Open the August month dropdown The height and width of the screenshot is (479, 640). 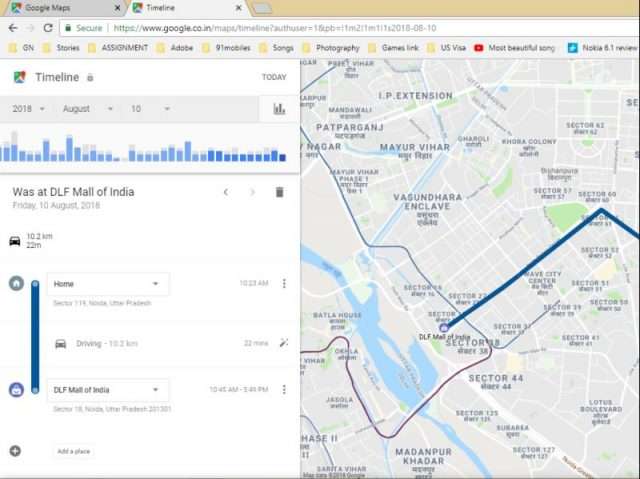coord(88,108)
